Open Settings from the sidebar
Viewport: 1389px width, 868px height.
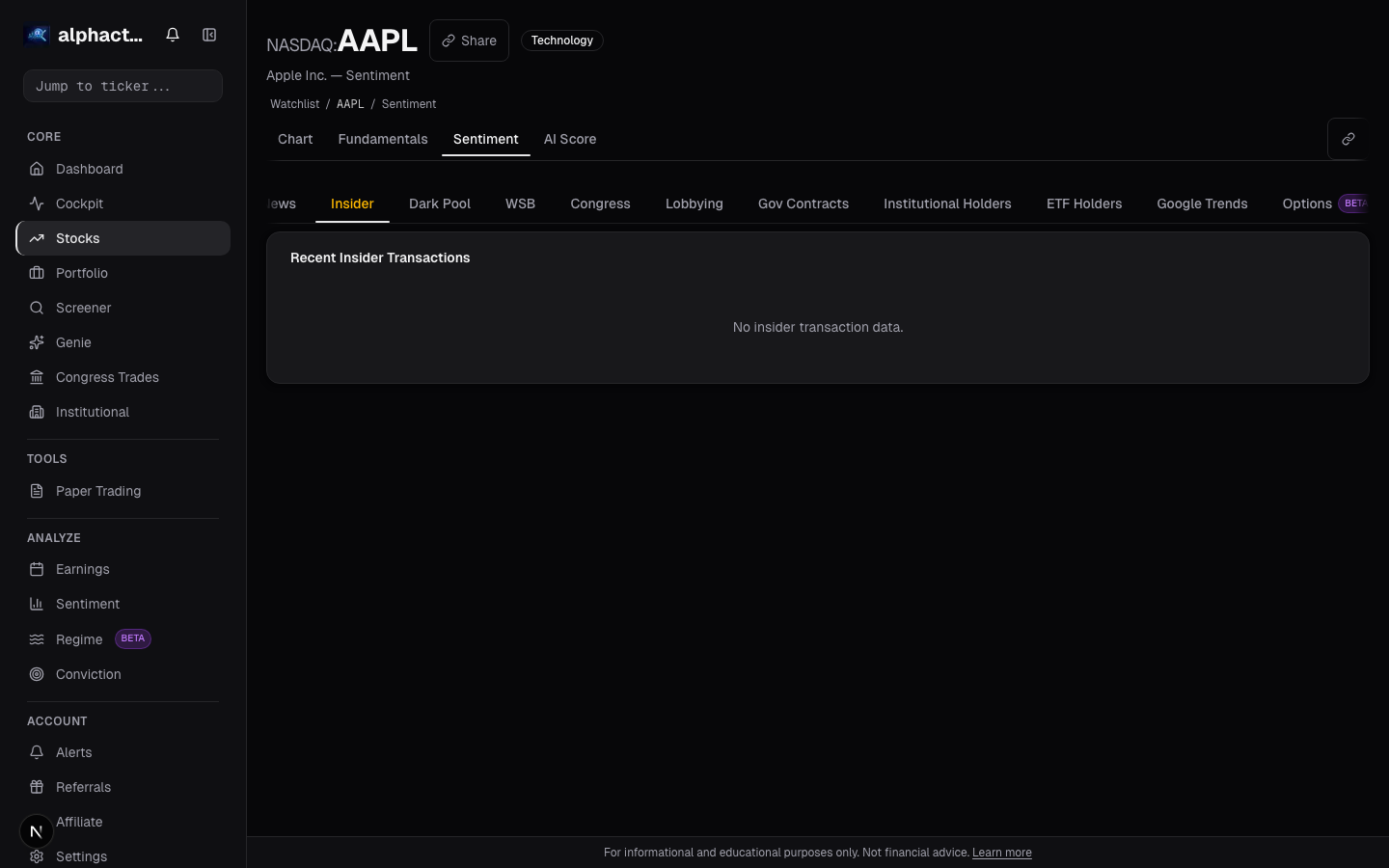(81, 856)
